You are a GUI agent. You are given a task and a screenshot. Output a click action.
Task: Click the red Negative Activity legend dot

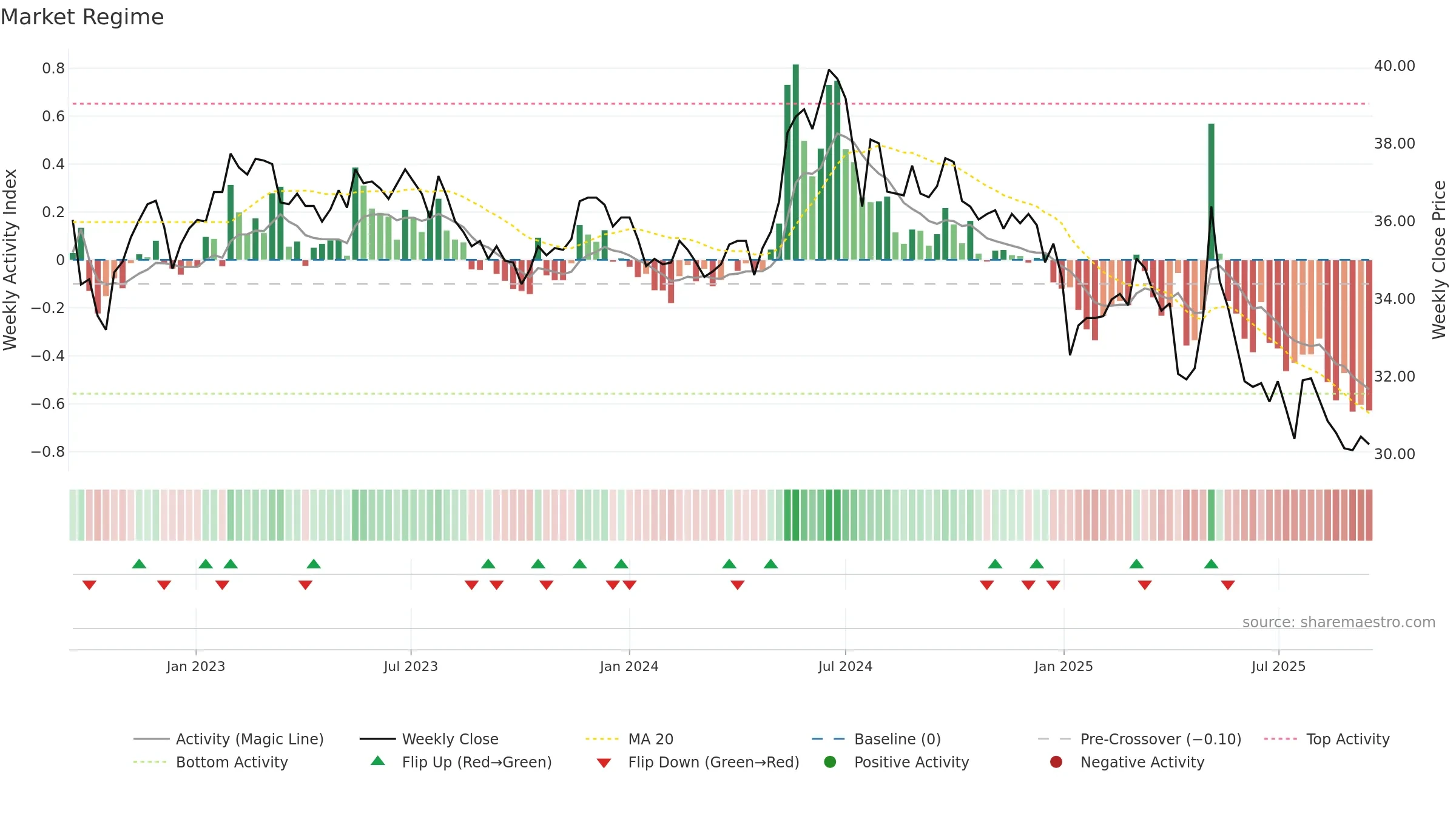coord(1056,762)
